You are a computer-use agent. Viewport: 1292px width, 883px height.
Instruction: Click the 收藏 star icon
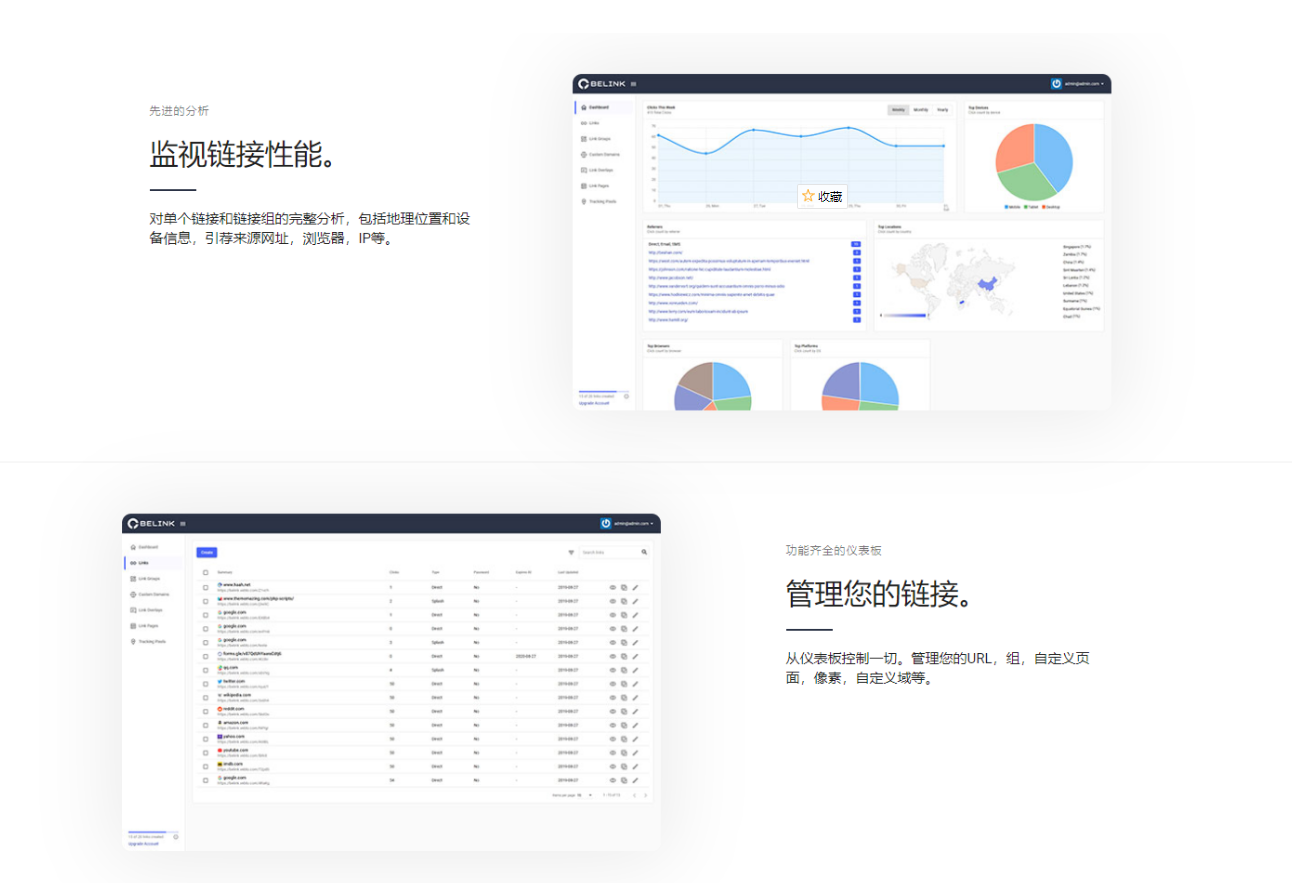click(808, 196)
